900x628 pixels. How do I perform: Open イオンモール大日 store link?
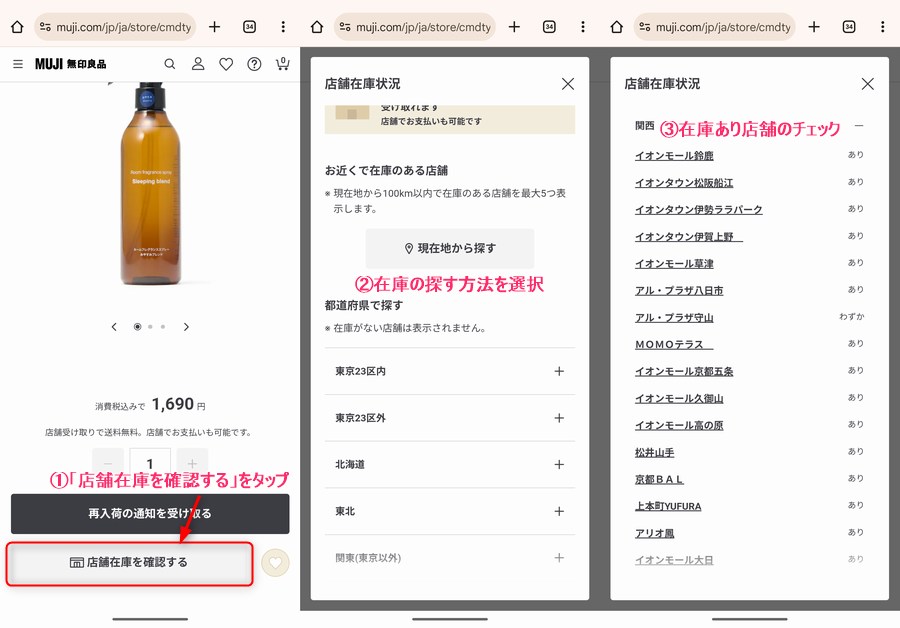674,560
